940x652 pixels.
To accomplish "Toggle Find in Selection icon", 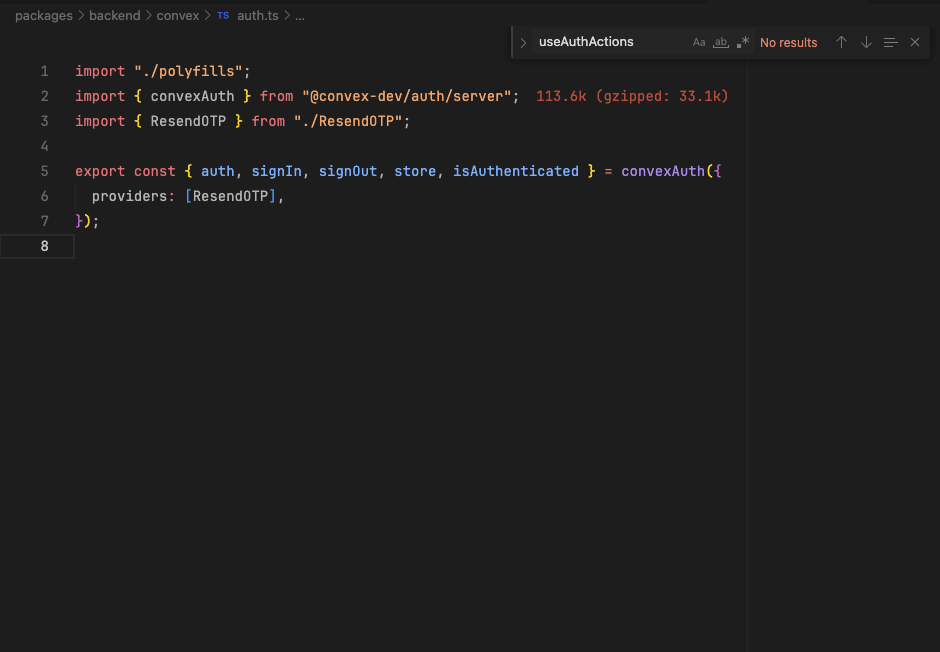I will pyautogui.click(x=890, y=43).
